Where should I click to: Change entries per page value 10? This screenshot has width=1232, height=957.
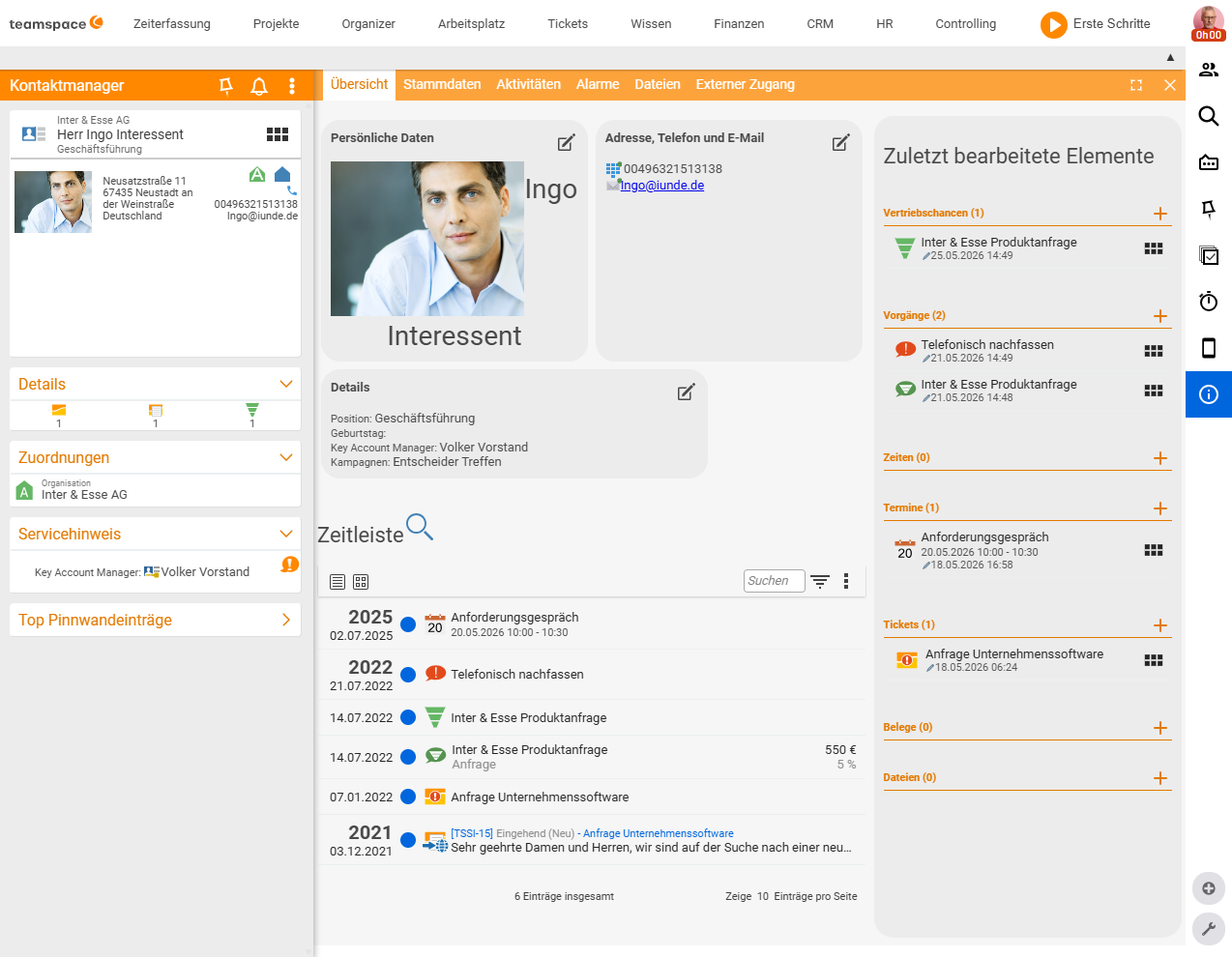tap(763, 897)
